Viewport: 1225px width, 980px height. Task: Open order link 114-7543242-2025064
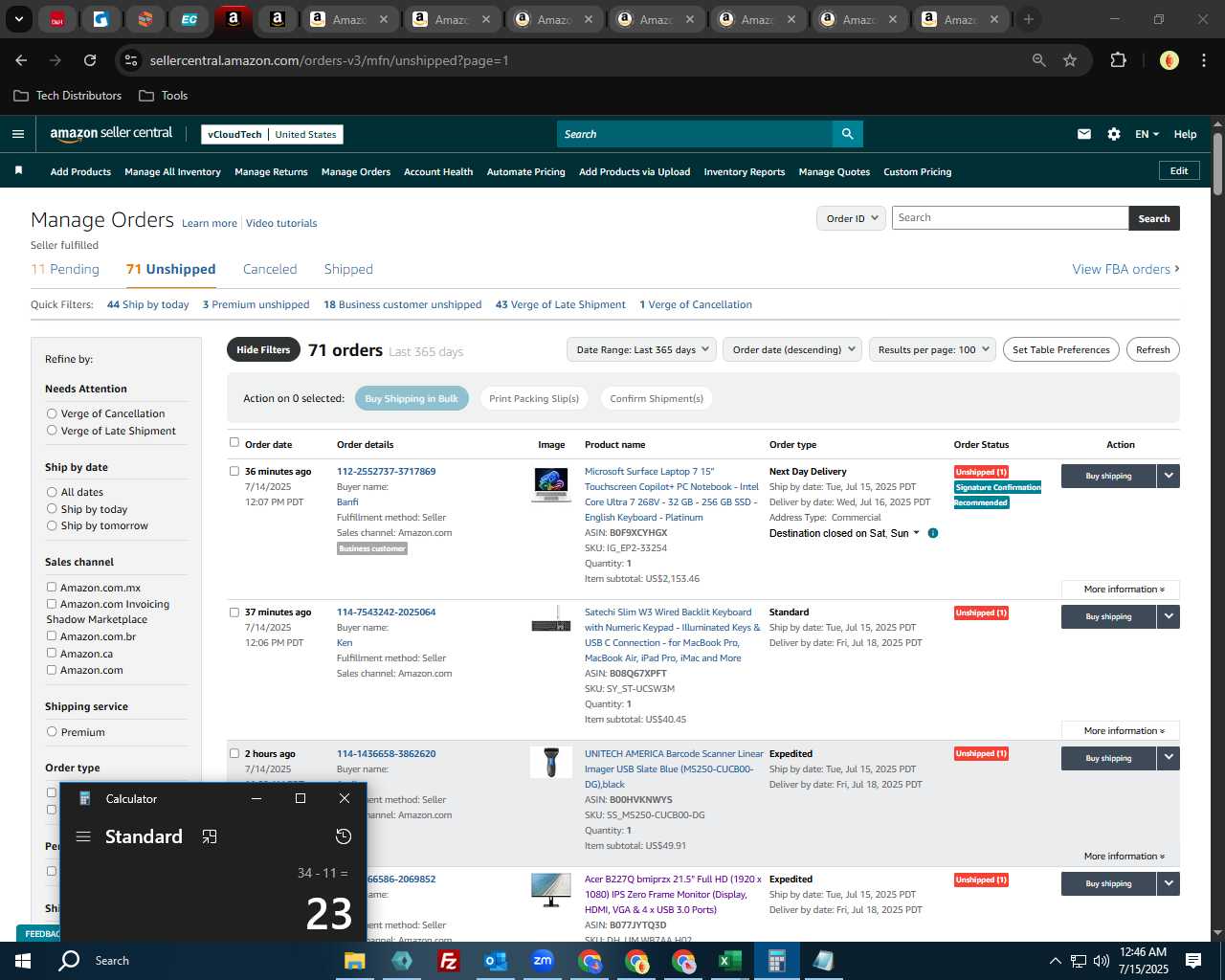click(386, 612)
